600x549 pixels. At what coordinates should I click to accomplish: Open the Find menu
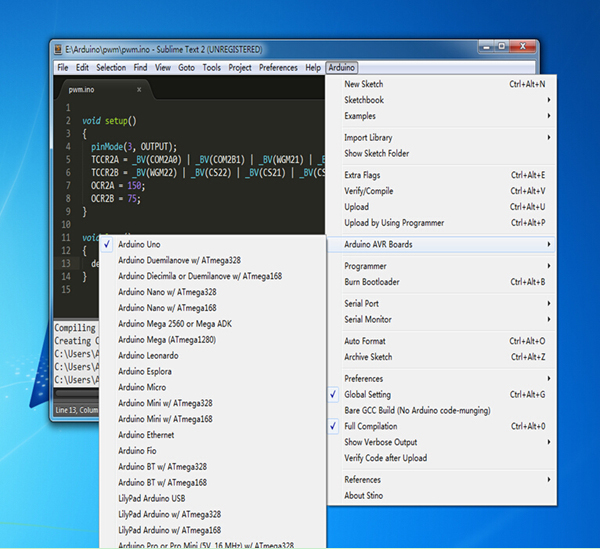tap(140, 68)
